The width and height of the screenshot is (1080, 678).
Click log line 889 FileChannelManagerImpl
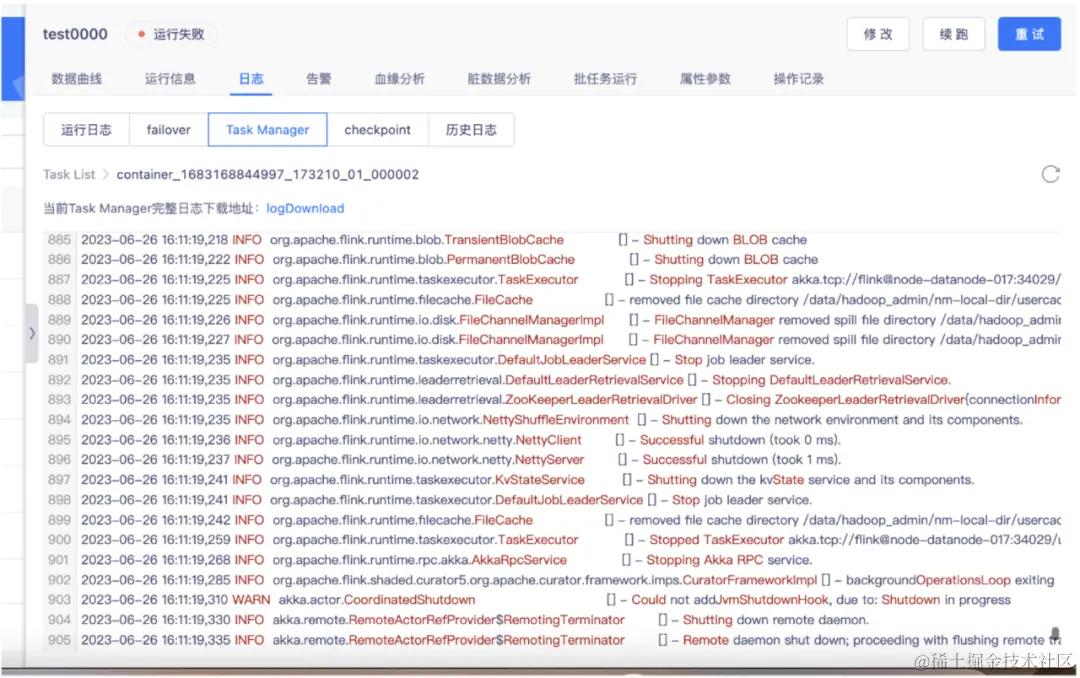click(551, 320)
